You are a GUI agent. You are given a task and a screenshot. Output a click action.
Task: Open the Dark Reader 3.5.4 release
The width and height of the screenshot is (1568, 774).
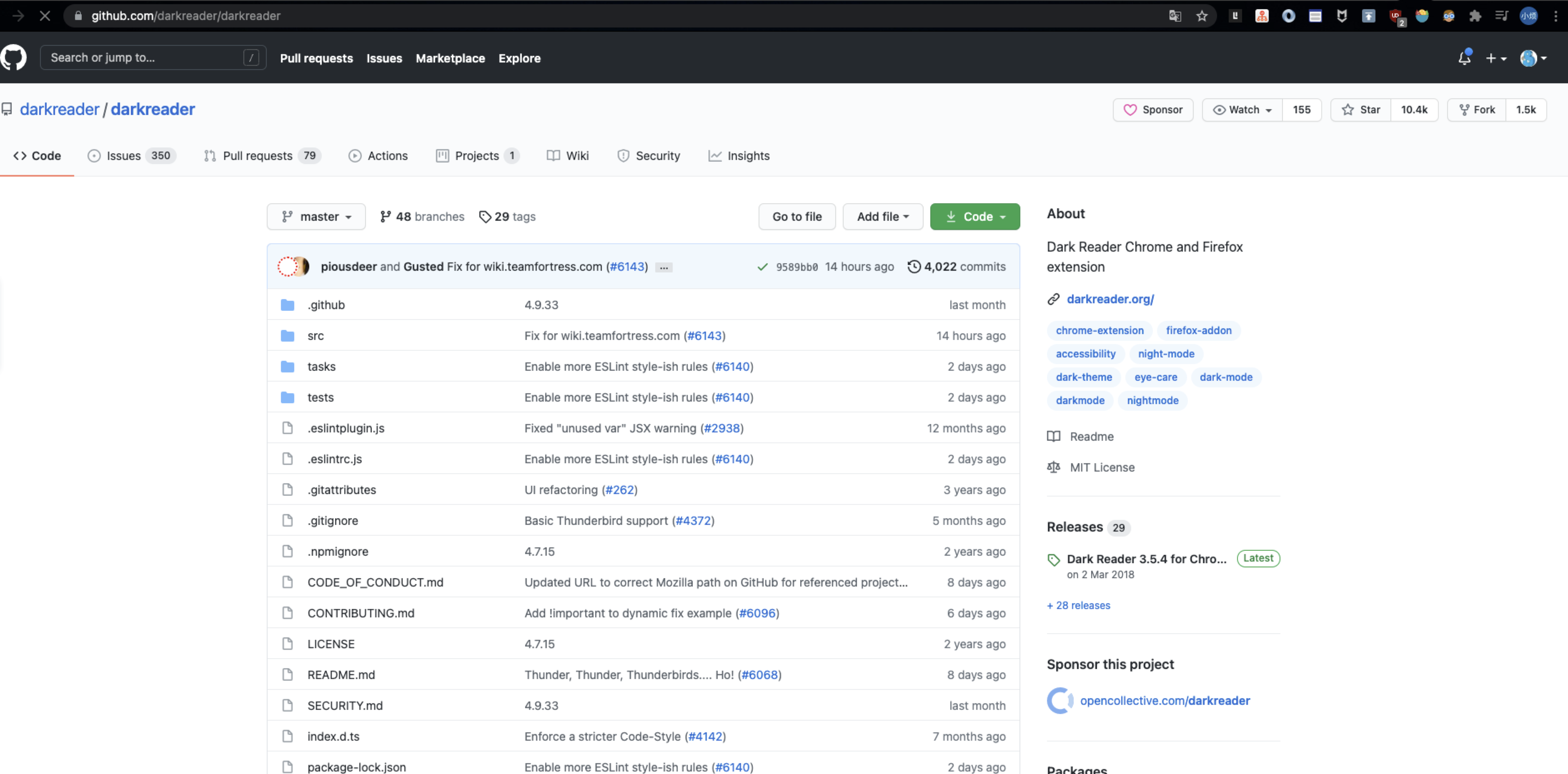1146,559
